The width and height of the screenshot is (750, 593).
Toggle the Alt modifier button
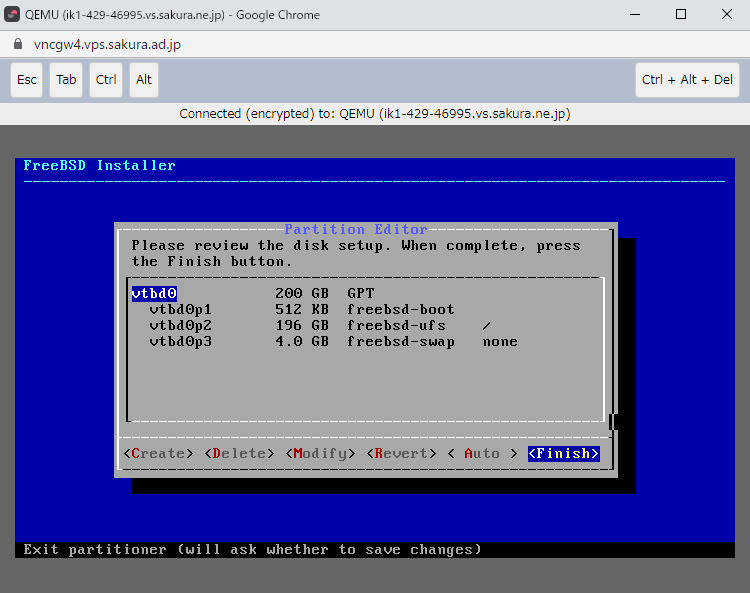tap(143, 80)
